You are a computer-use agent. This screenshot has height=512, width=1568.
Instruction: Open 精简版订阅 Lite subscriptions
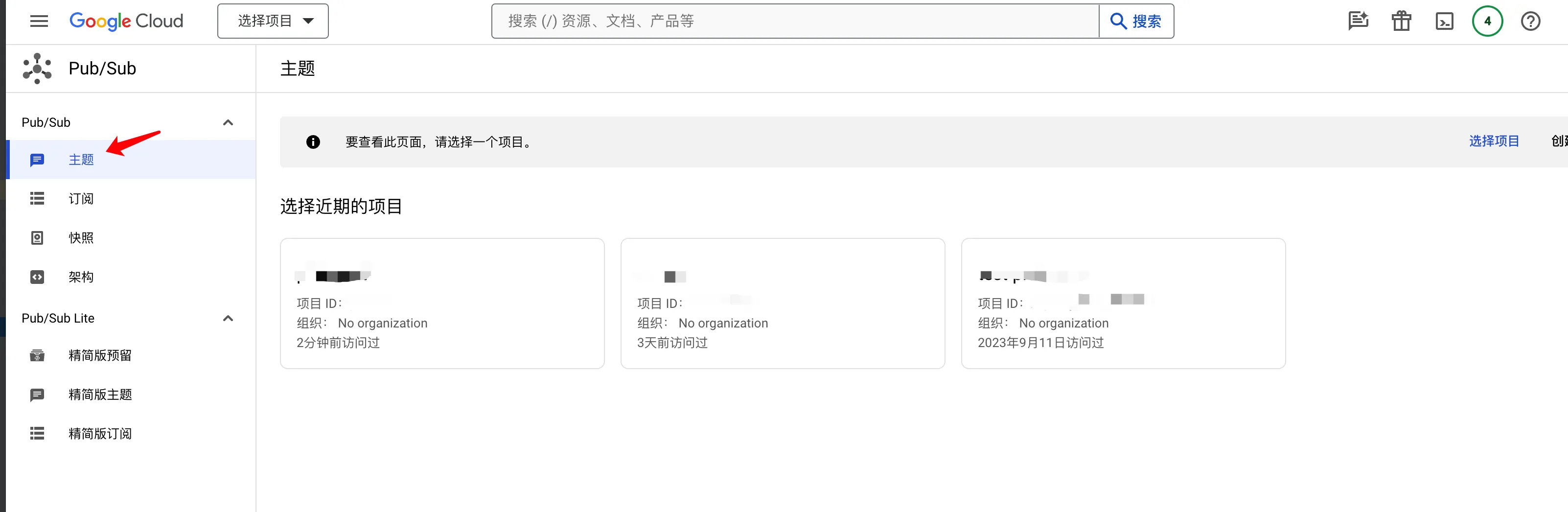coord(131,434)
